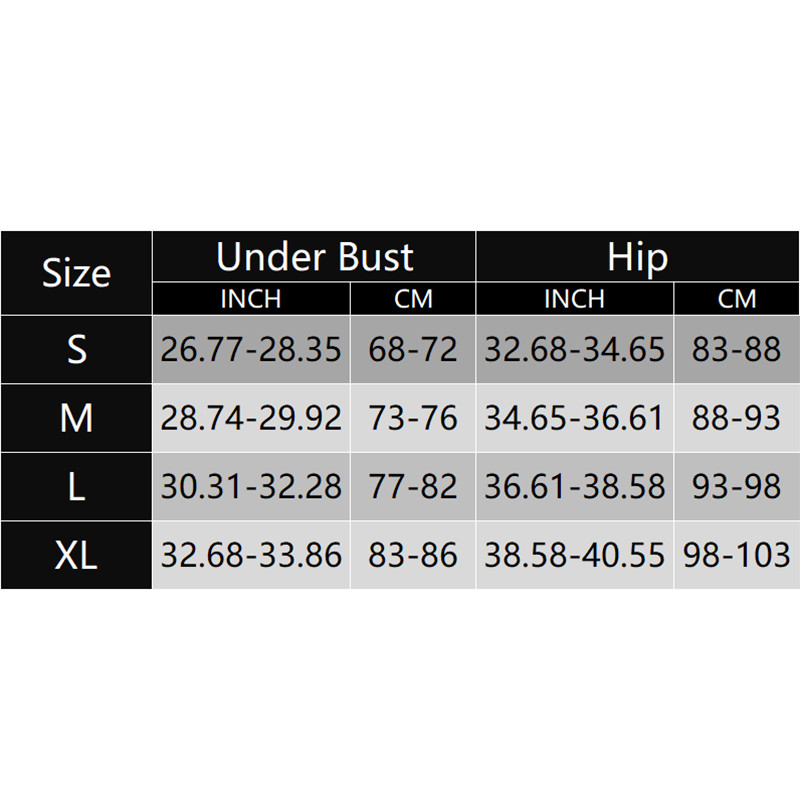Select the M size row label
The image size is (800, 800).
(x=76, y=418)
